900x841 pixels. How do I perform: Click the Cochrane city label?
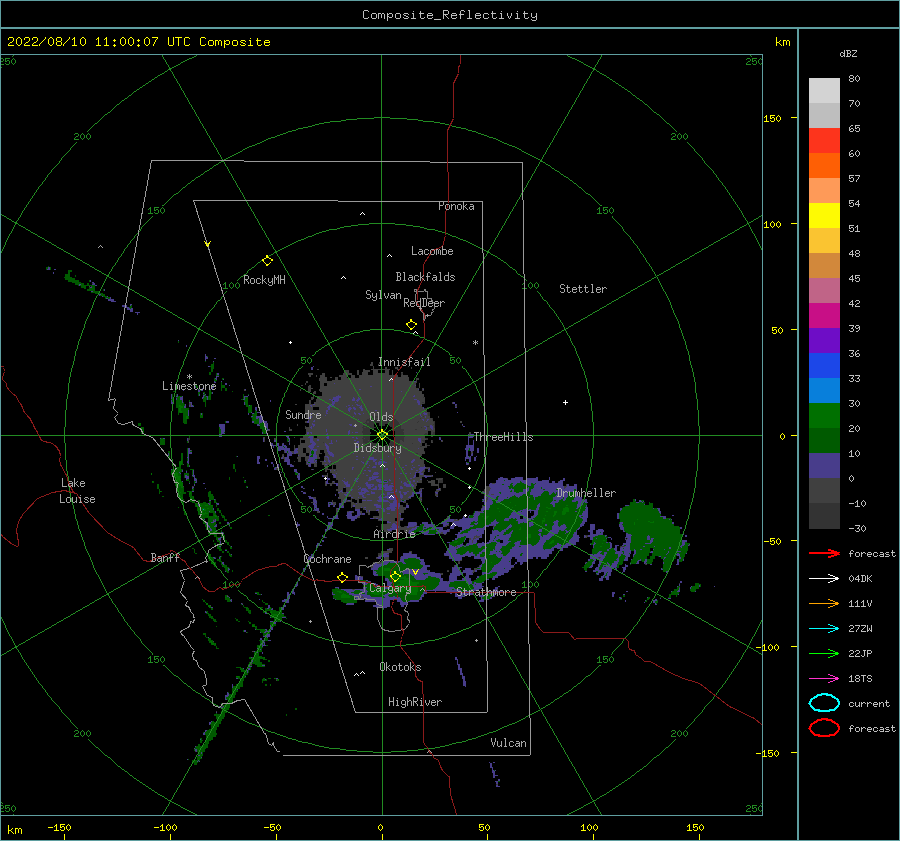click(327, 559)
